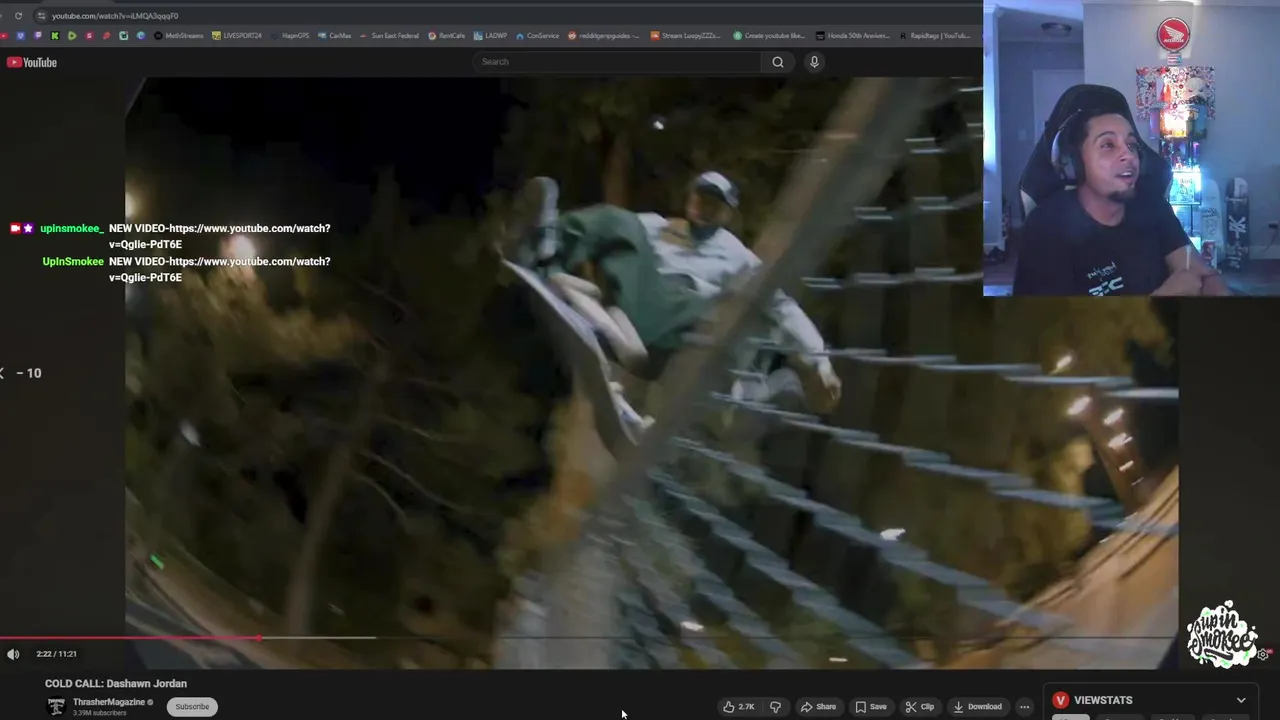This screenshot has height=720, width=1280.
Task: Click the magnifier search button
Action: click(778, 62)
